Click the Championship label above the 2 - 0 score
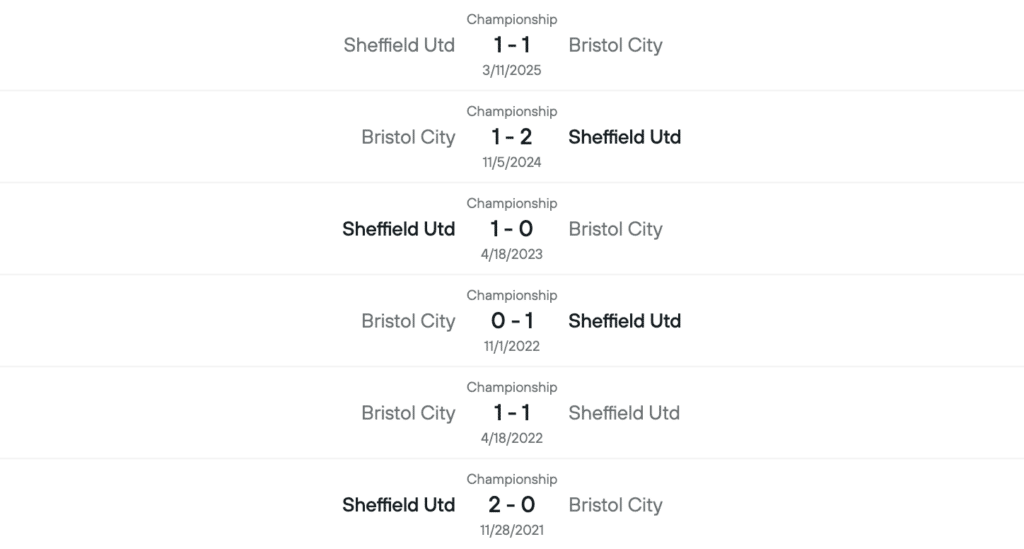The height and width of the screenshot is (549, 1024). (x=512, y=479)
